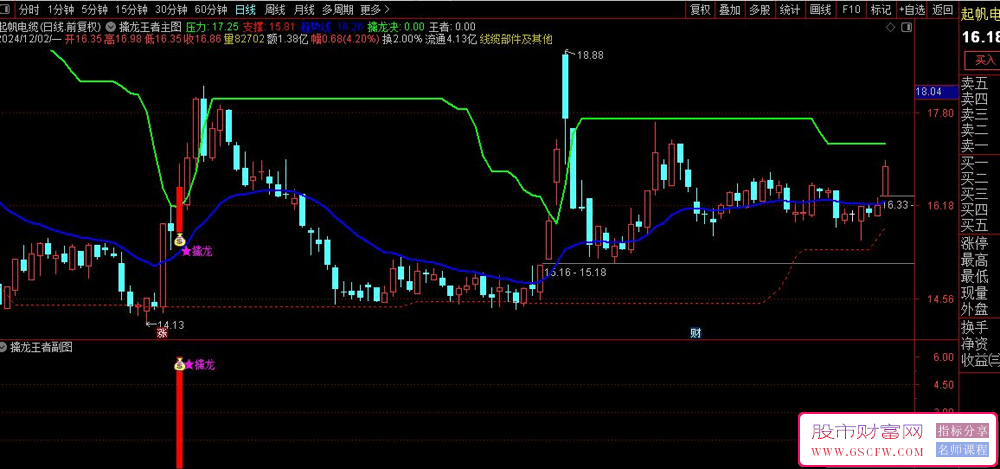Click the 涨 marker under the chart

(x=163, y=332)
